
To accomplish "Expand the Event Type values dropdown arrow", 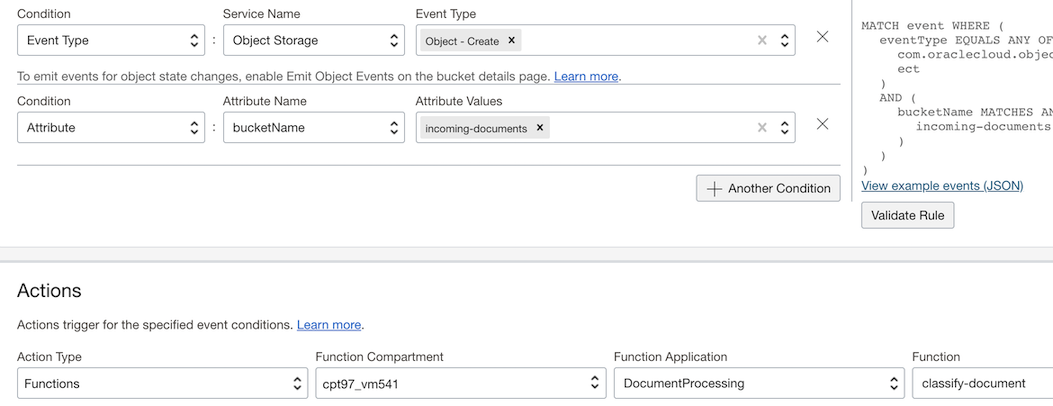I will [785, 41].
